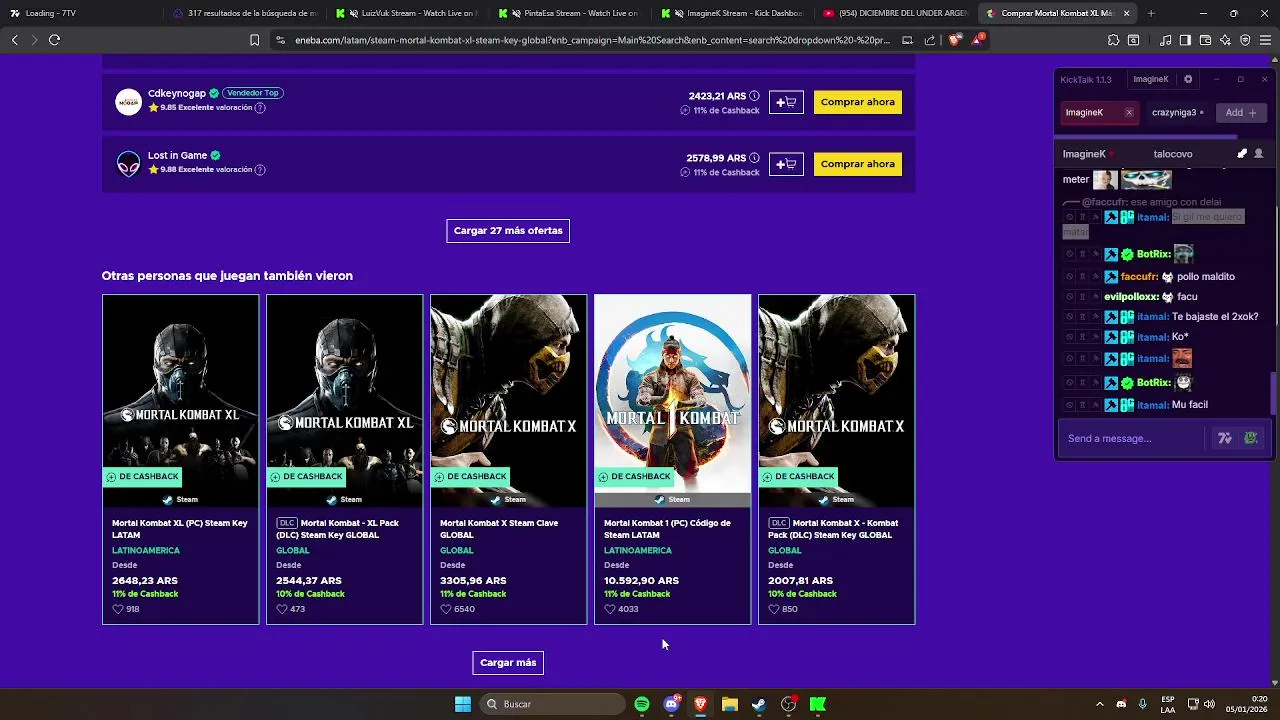The height and width of the screenshot is (720, 1280).
Task: Select talocovo split chat tab
Action: (1172, 154)
